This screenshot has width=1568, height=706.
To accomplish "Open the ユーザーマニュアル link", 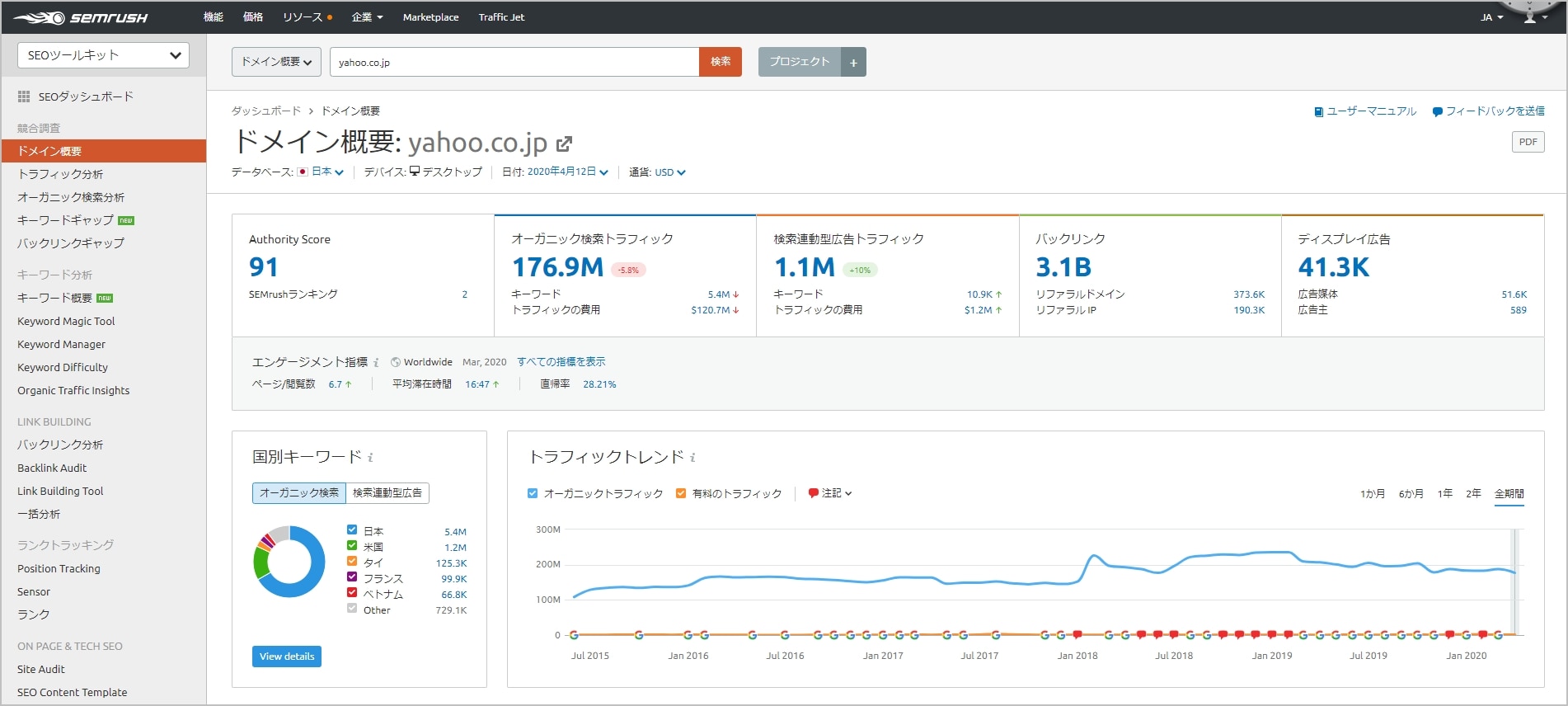I will pyautogui.click(x=1371, y=111).
